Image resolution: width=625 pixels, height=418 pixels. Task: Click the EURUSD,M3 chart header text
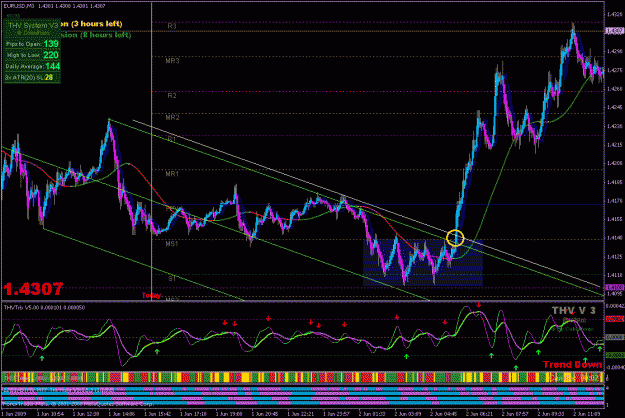(x=53, y=6)
